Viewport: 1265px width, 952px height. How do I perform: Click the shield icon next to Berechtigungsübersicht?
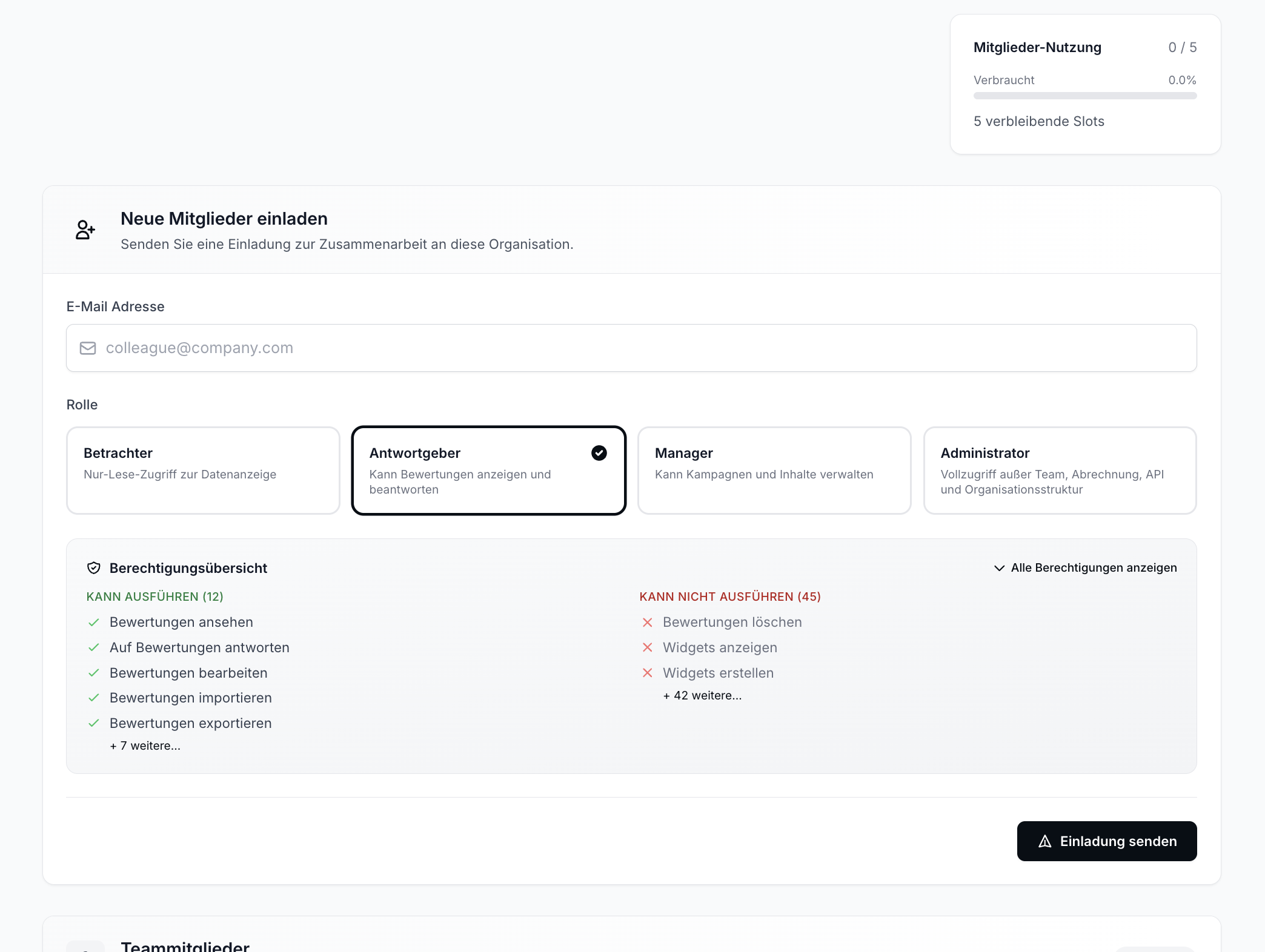click(x=94, y=568)
